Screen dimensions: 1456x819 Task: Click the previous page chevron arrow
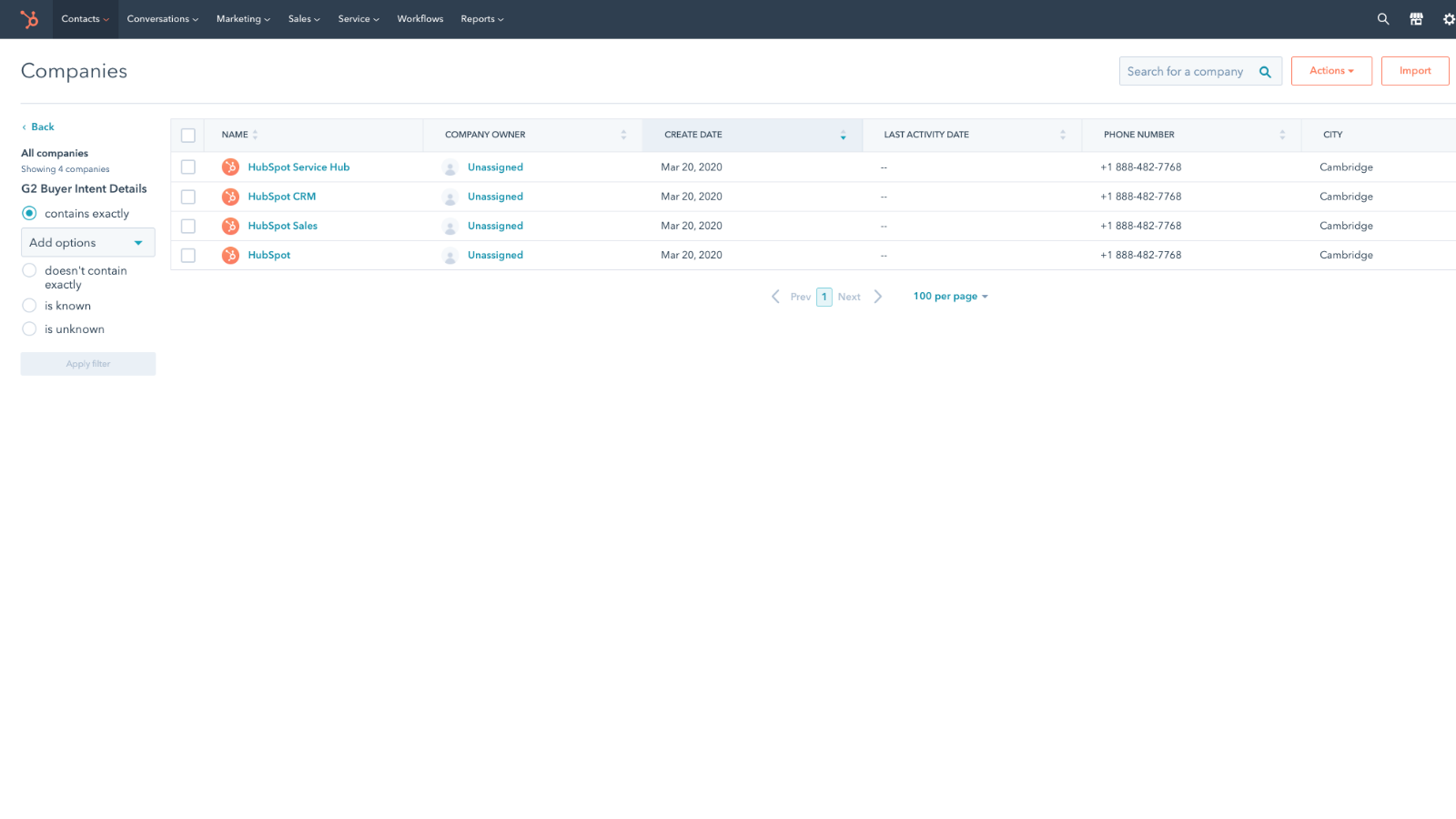(775, 297)
